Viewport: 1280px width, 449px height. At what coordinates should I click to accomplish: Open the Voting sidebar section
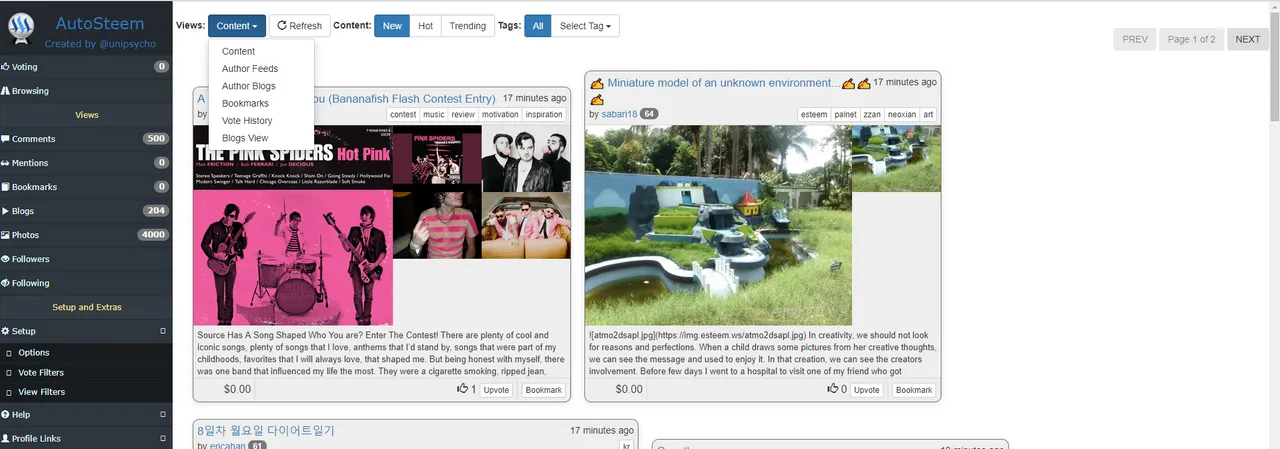86,67
